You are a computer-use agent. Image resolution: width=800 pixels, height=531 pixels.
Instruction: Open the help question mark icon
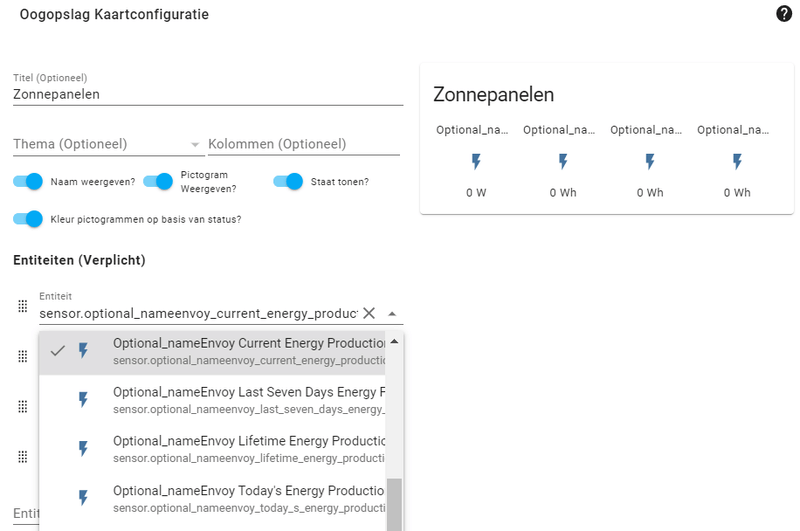(x=784, y=13)
